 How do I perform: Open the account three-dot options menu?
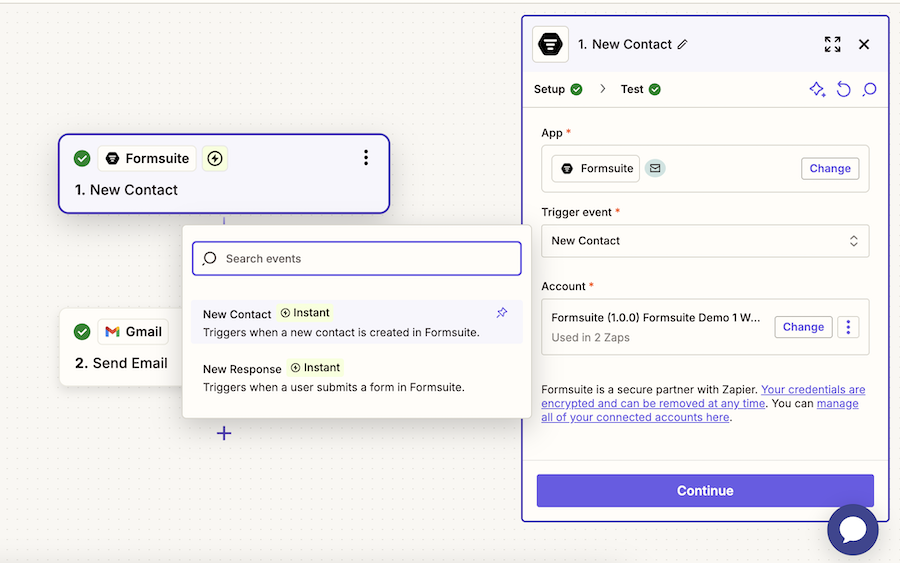pos(849,327)
